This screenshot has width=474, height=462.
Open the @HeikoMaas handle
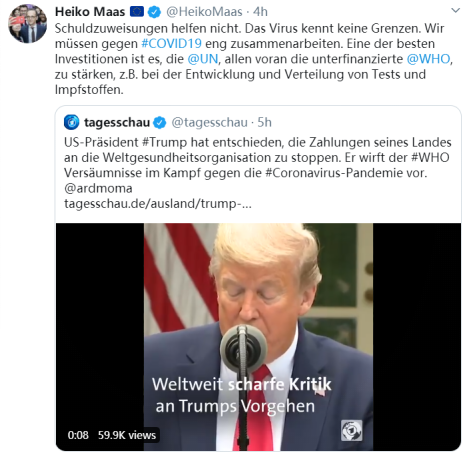point(204,12)
